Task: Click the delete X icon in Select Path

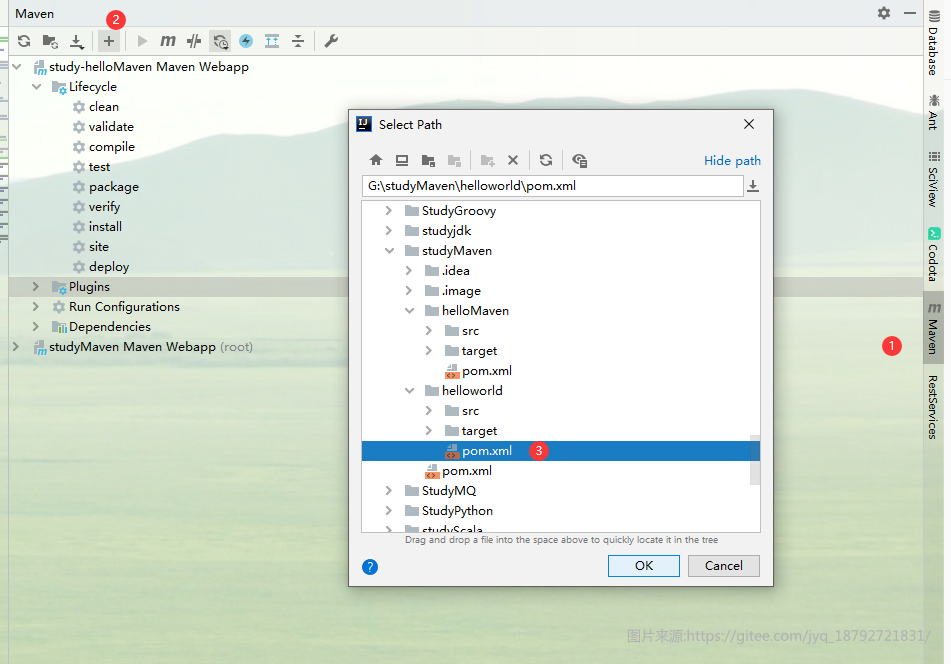Action: [513, 160]
